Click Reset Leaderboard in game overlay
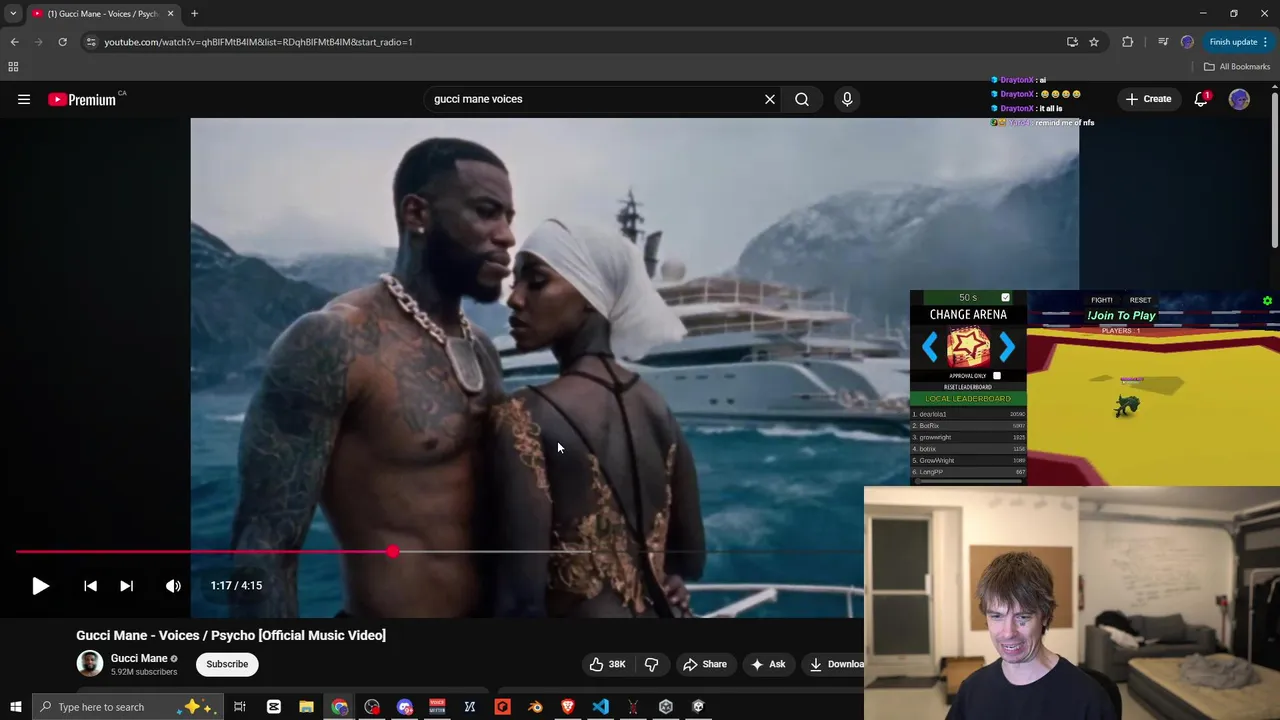1280x720 pixels. pyautogui.click(x=968, y=387)
